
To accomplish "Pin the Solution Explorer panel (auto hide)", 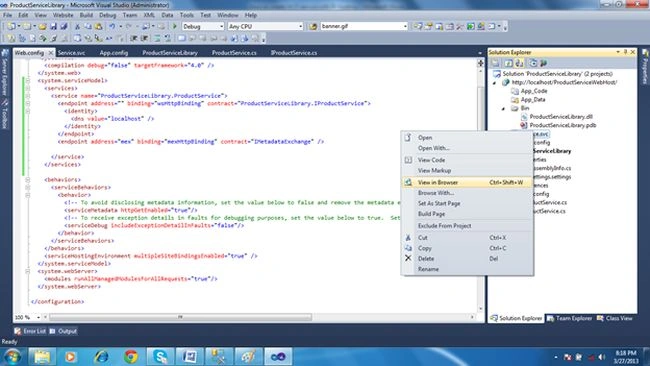I will point(626,52).
